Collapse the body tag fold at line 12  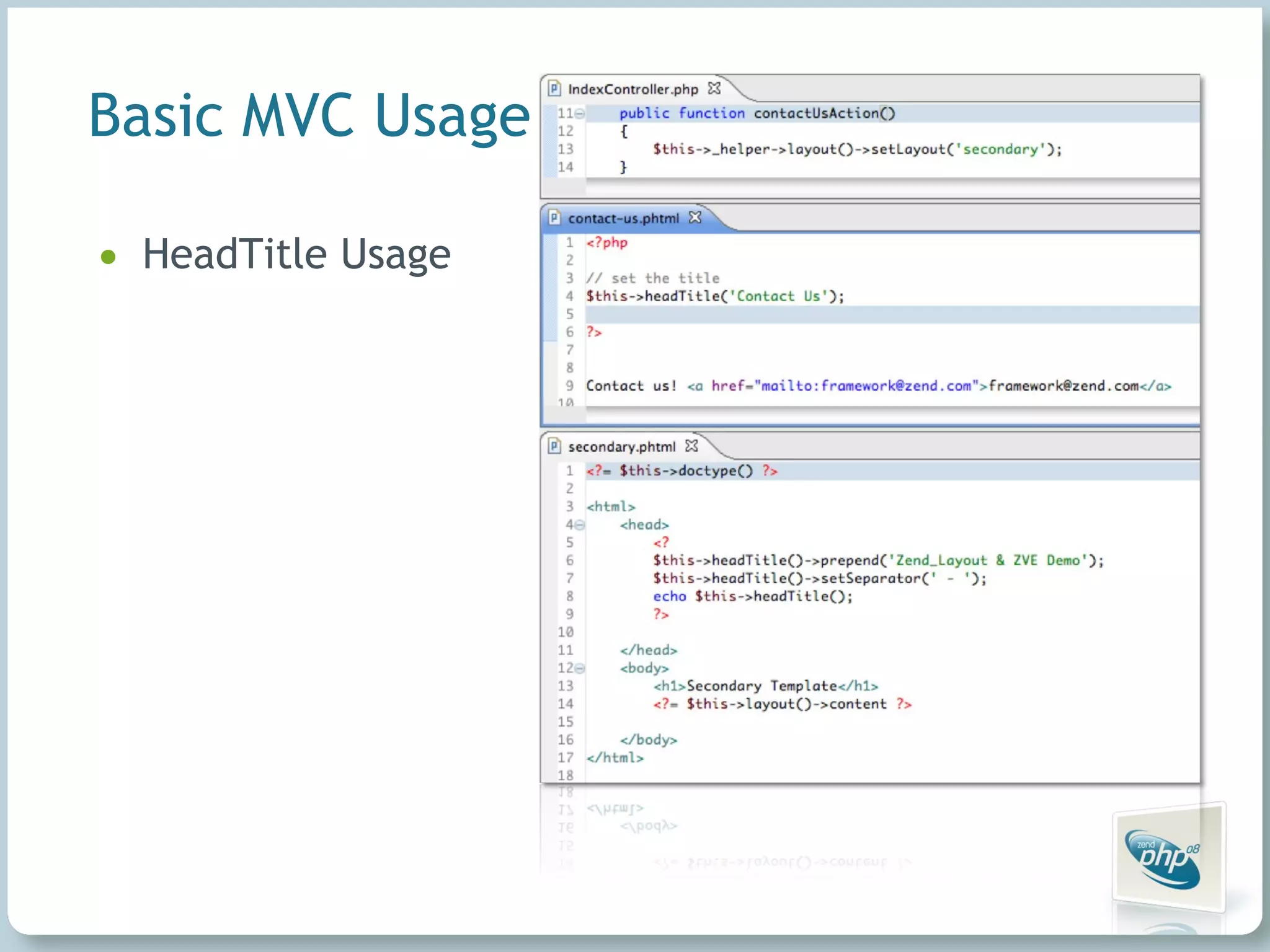pyautogui.click(x=580, y=668)
